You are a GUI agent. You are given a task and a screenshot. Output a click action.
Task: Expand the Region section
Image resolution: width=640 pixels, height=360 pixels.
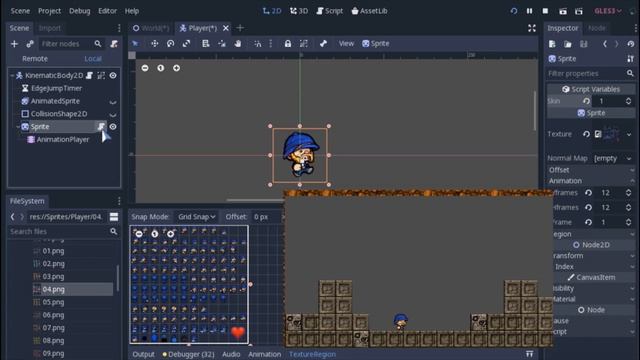click(x=594, y=234)
